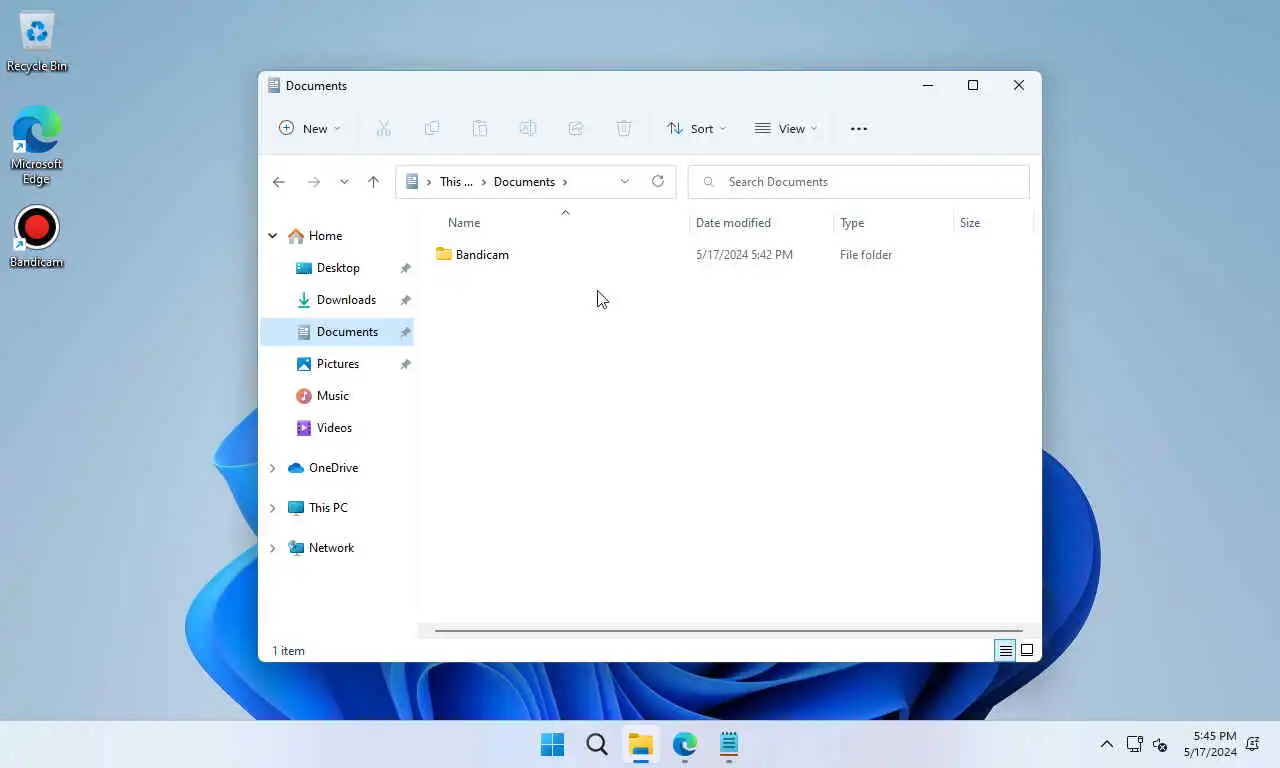Expand the address bar history dropdown
1280x768 pixels.
625,181
